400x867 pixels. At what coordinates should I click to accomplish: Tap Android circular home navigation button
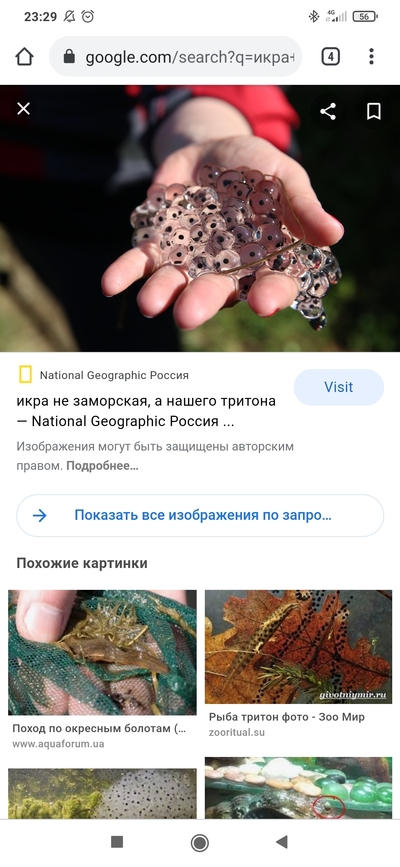click(x=200, y=843)
